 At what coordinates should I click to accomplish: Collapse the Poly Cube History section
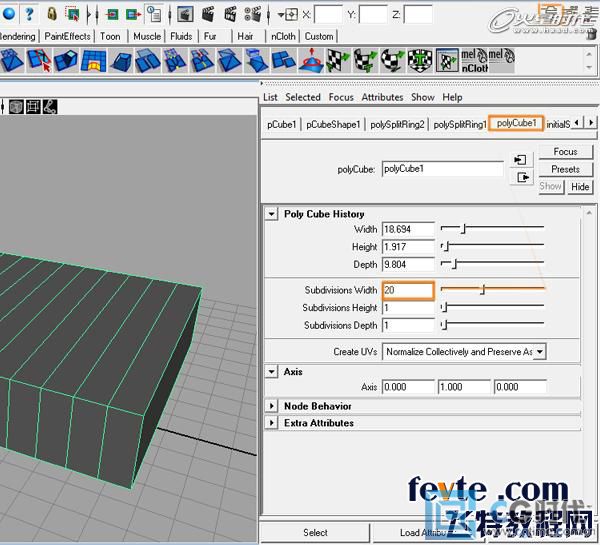(x=271, y=214)
